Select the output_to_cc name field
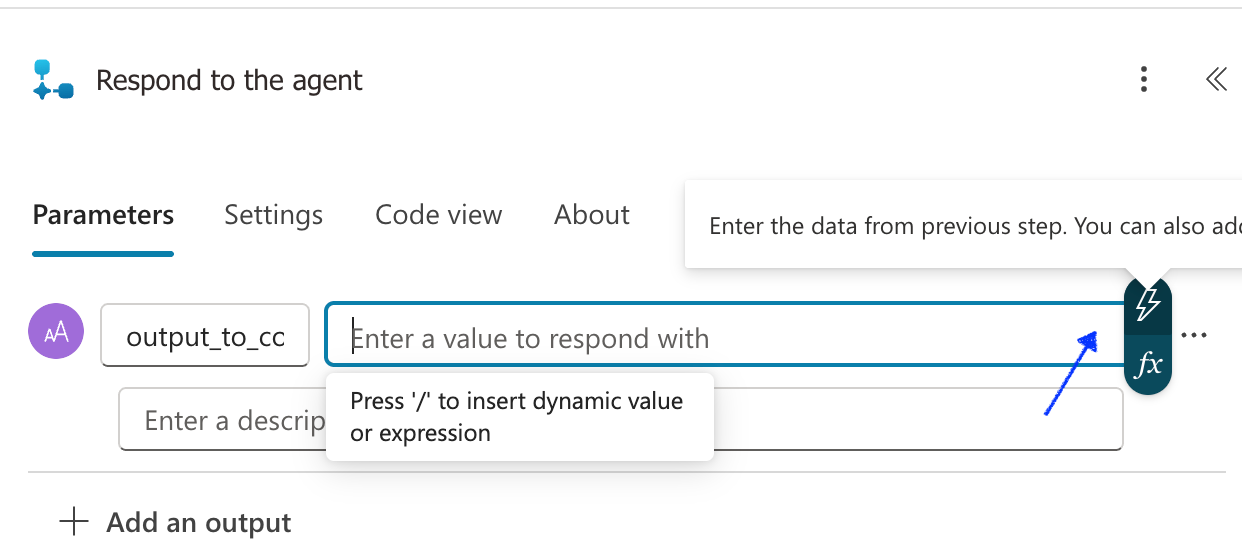Viewport: 1242px width, 554px height. 205,337
